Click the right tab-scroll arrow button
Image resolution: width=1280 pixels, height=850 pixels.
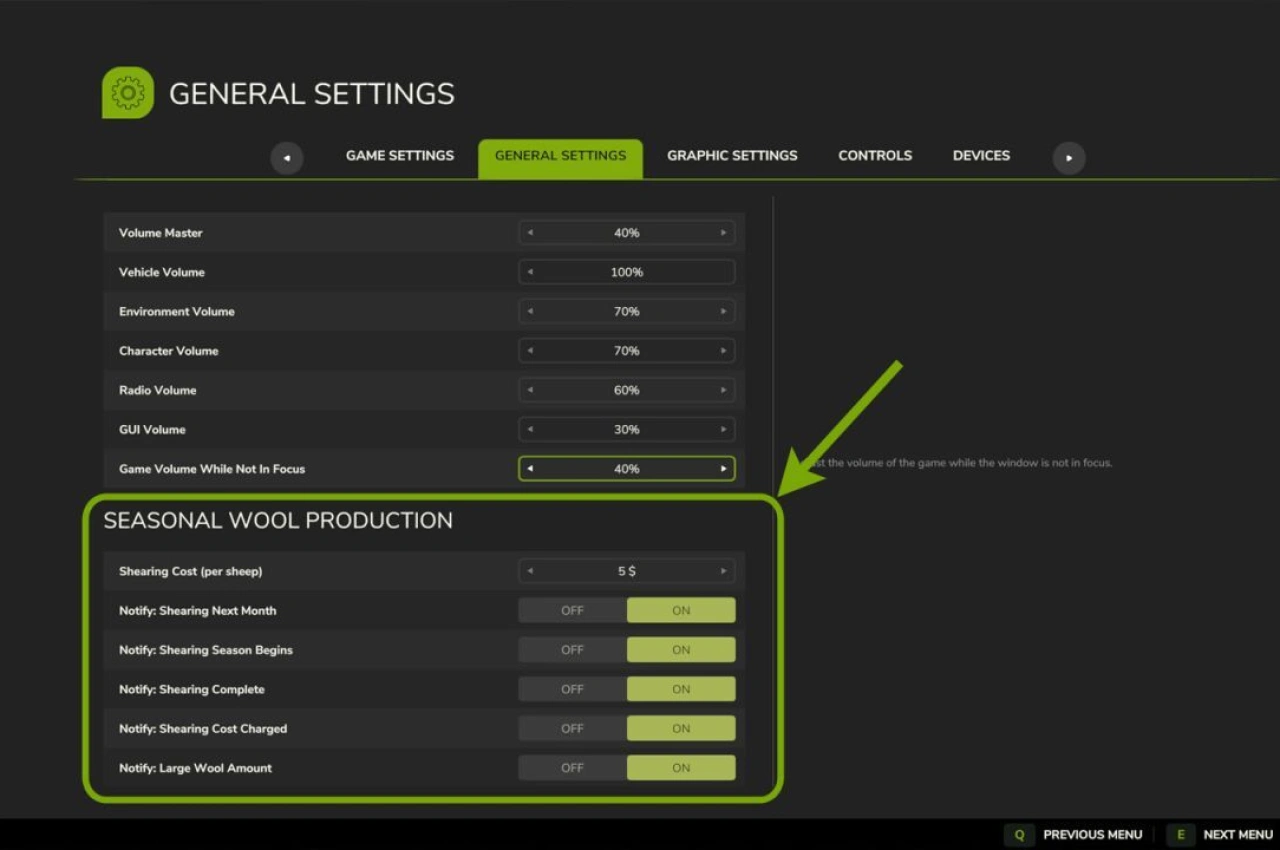pos(1068,157)
